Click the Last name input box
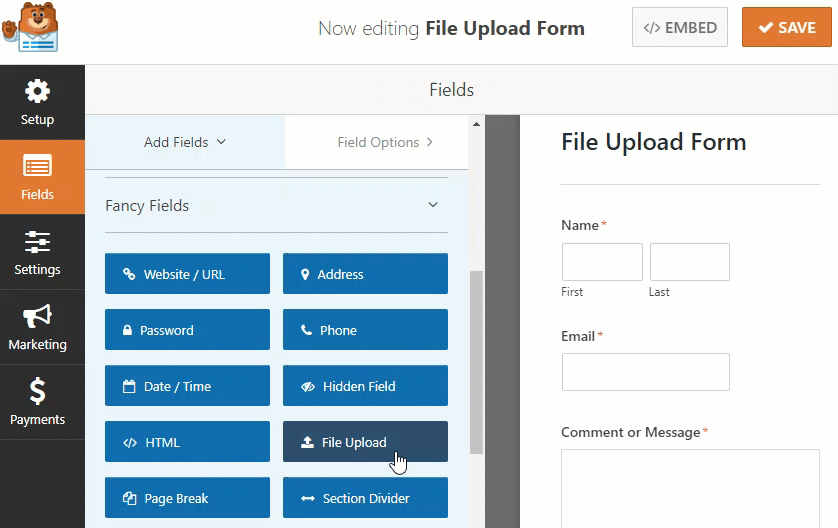The height and width of the screenshot is (528, 838). (690, 262)
